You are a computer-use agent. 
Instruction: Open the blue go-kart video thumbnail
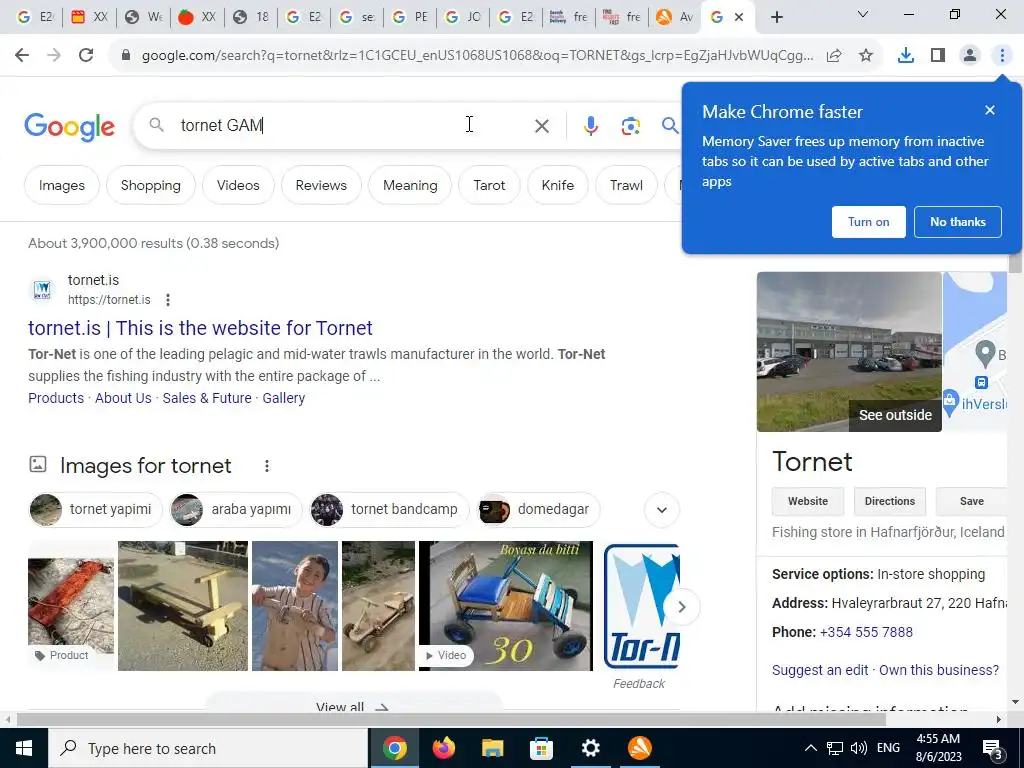(505, 606)
